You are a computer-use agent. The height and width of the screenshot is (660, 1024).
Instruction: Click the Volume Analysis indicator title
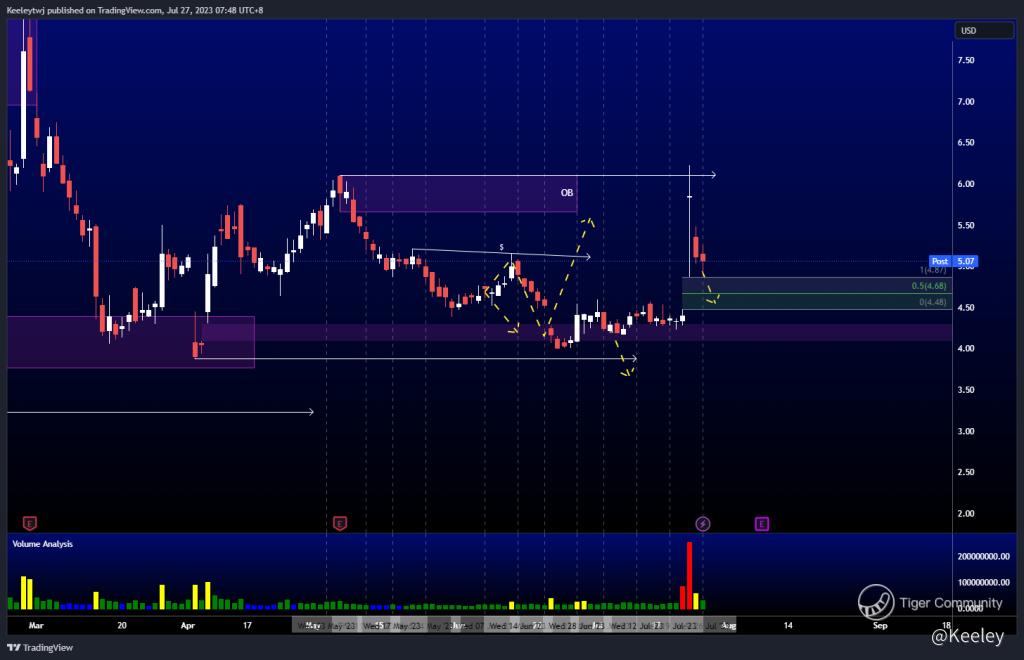pyautogui.click(x=42, y=544)
